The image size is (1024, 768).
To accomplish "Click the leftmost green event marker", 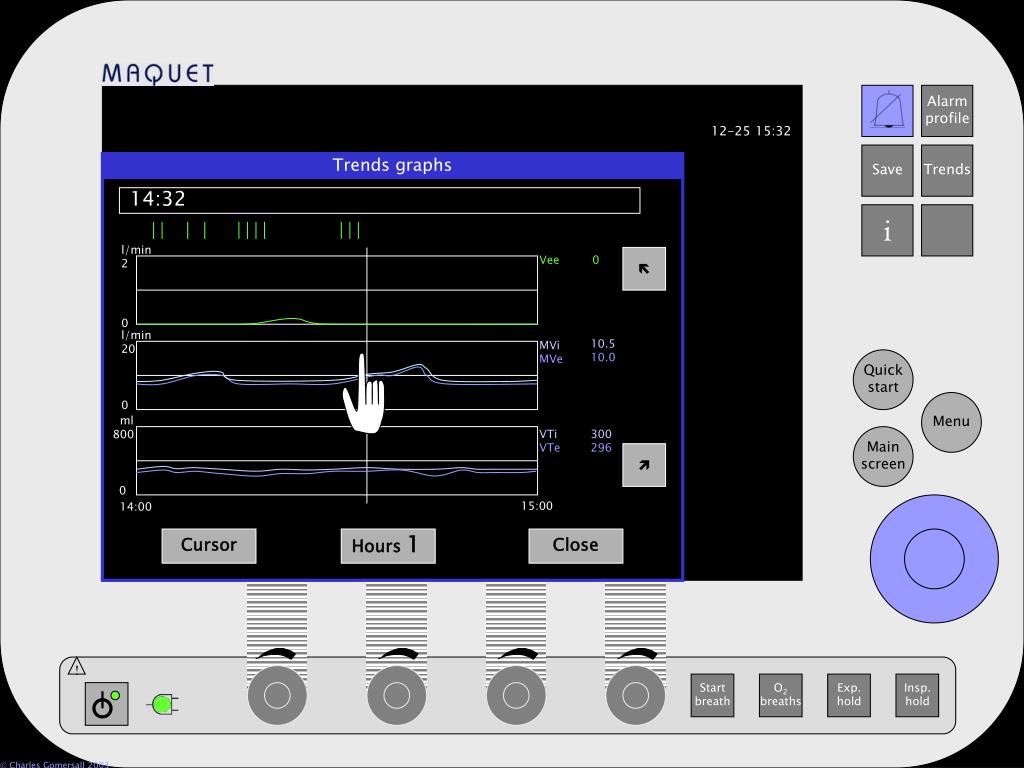I will pyautogui.click(x=153, y=231).
